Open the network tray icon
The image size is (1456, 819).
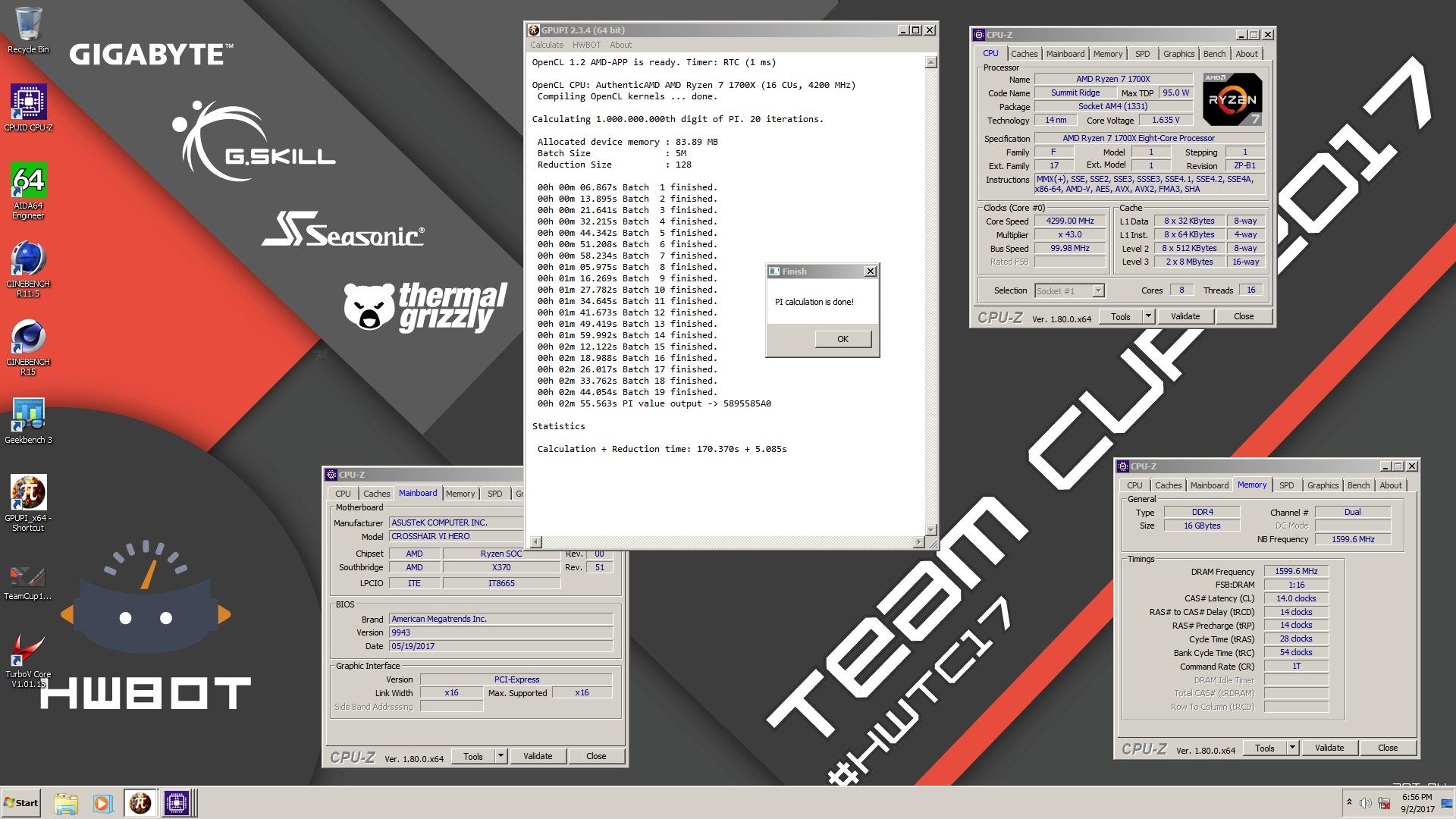coord(1384,803)
